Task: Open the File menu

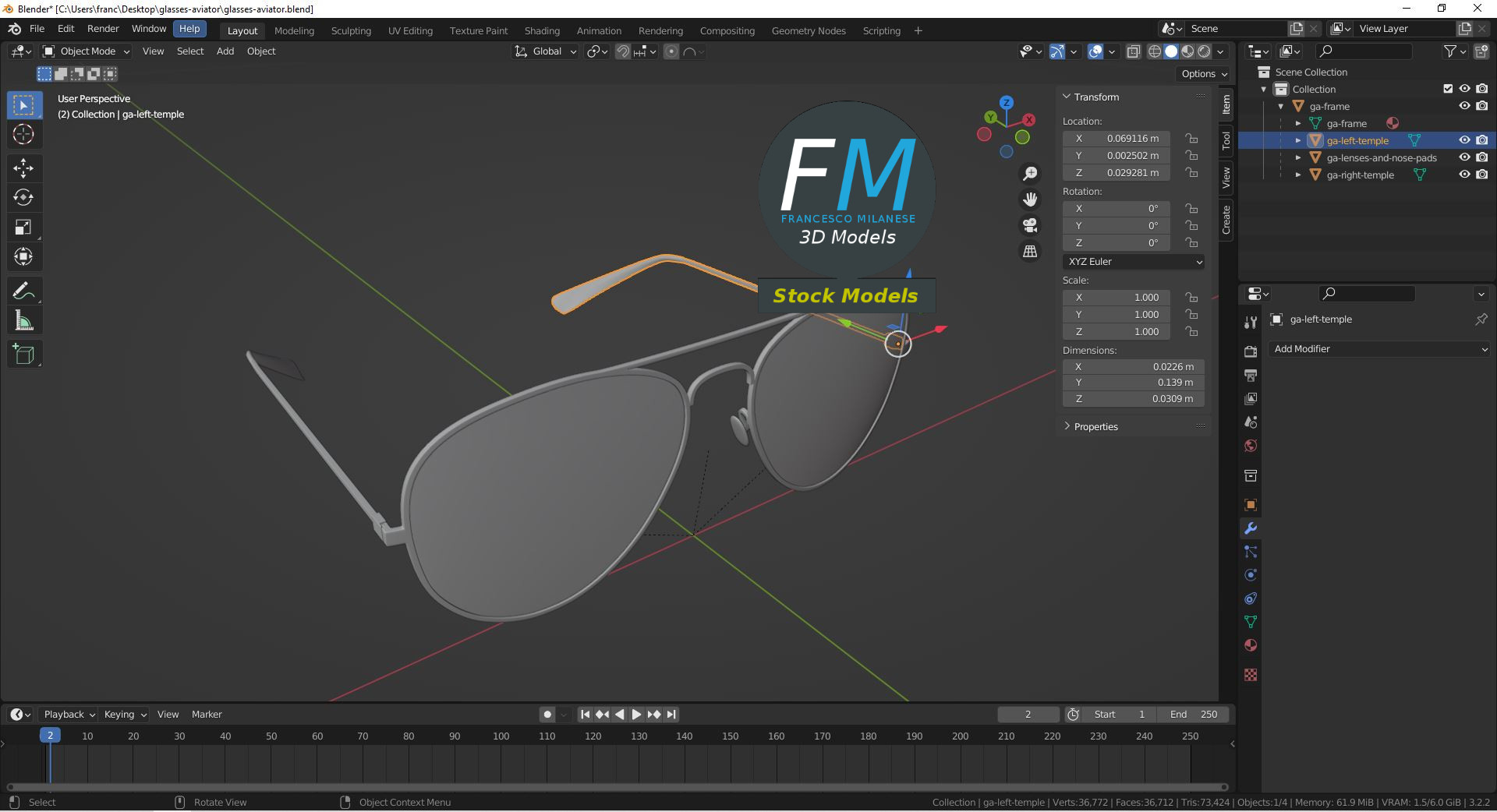Action: tap(37, 29)
